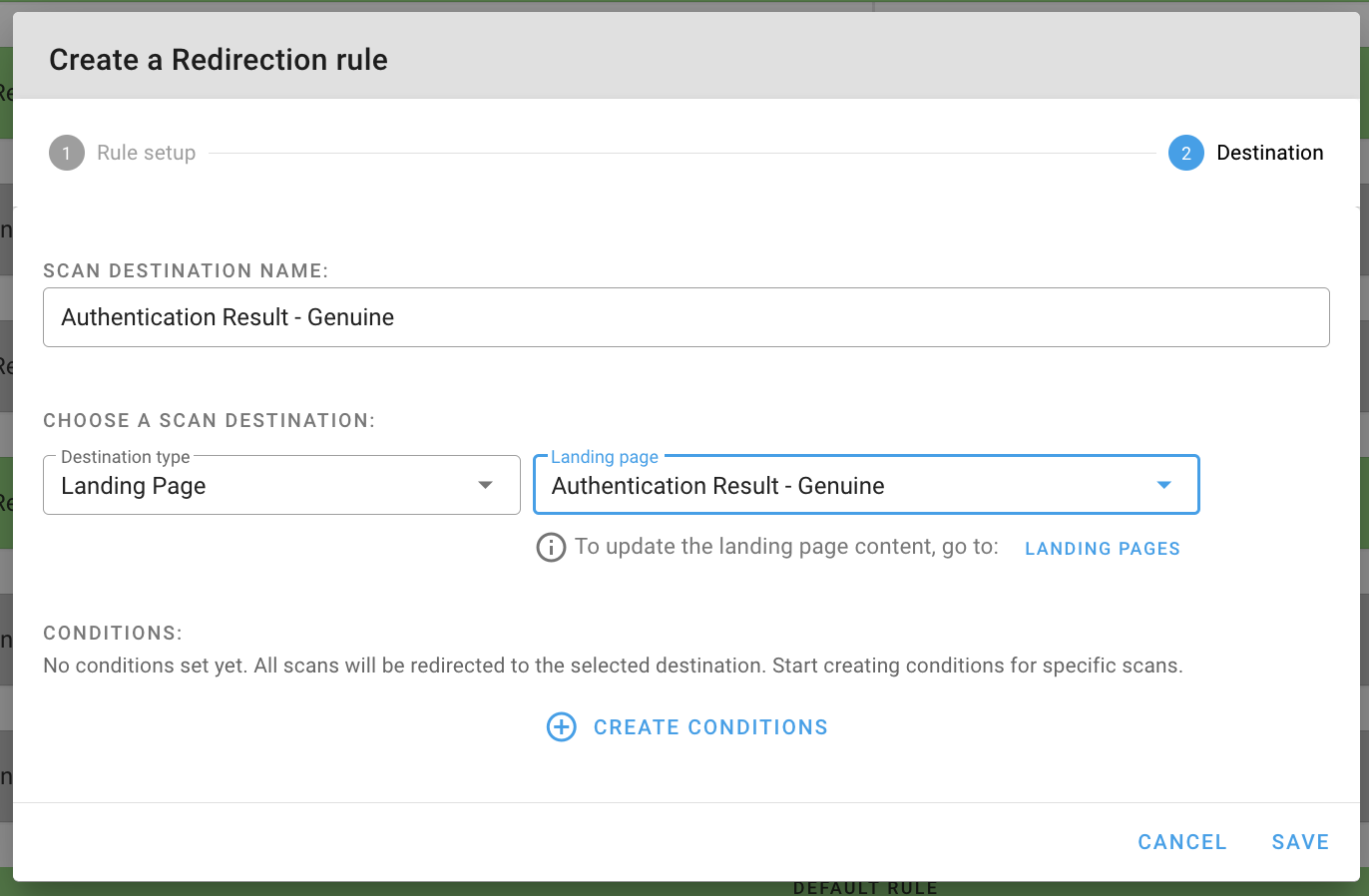Click the step 2 circle icon
The height and width of the screenshot is (896, 1369).
pos(1185,153)
